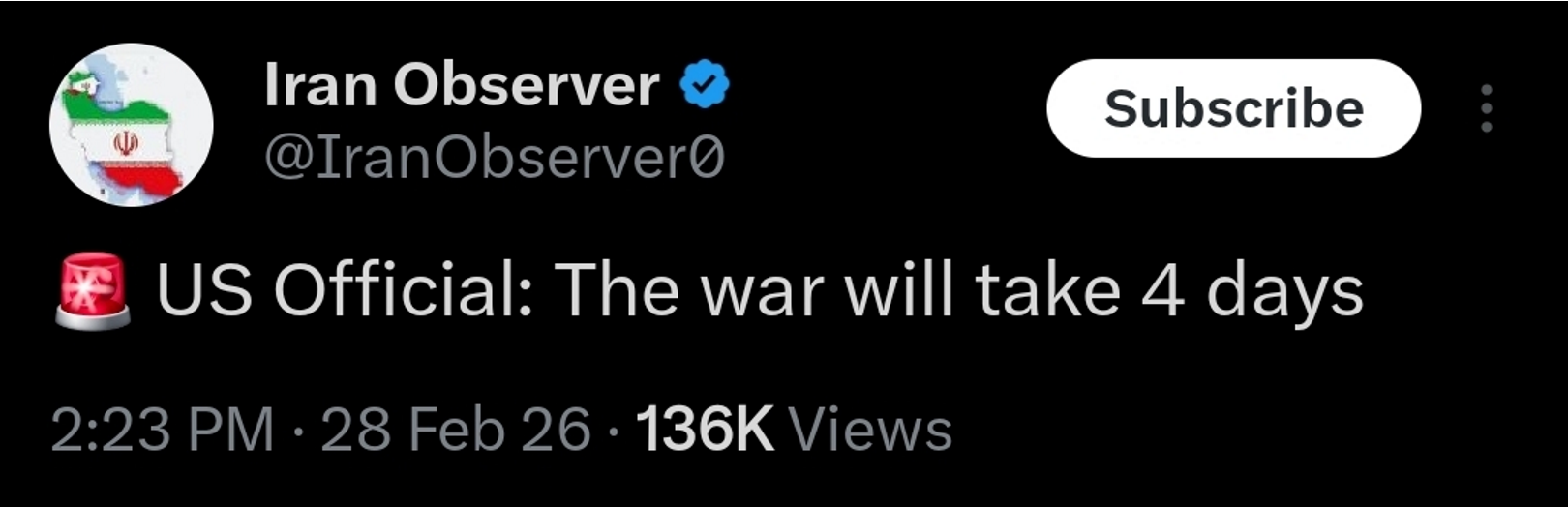Subscribe to Iran Observer
Image resolution: width=1568 pixels, height=507 pixels.
pyautogui.click(x=1233, y=108)
